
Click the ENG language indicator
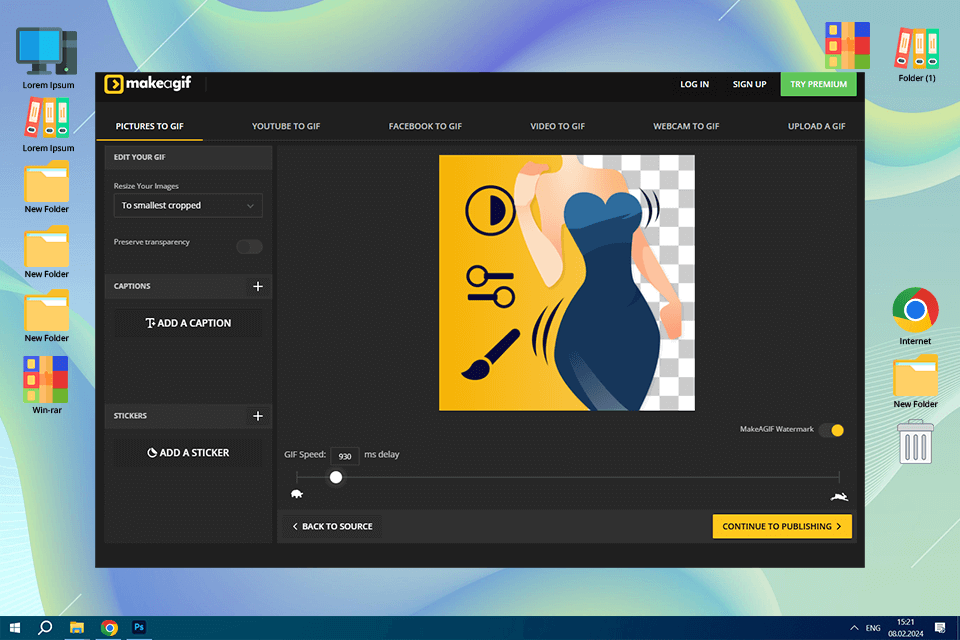click(873, 628)
